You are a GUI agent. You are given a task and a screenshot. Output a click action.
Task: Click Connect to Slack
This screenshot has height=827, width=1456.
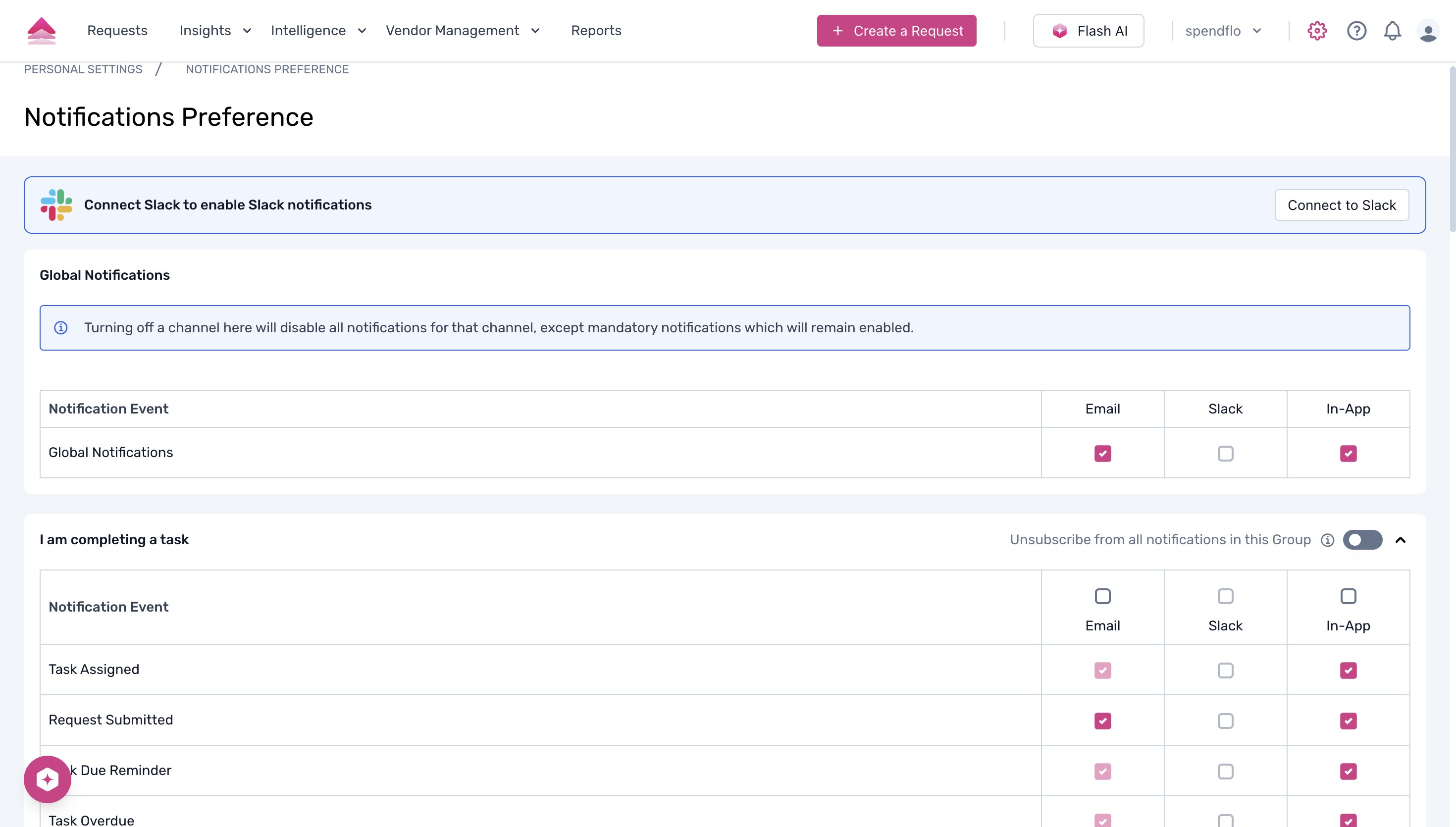point(1341,205)
